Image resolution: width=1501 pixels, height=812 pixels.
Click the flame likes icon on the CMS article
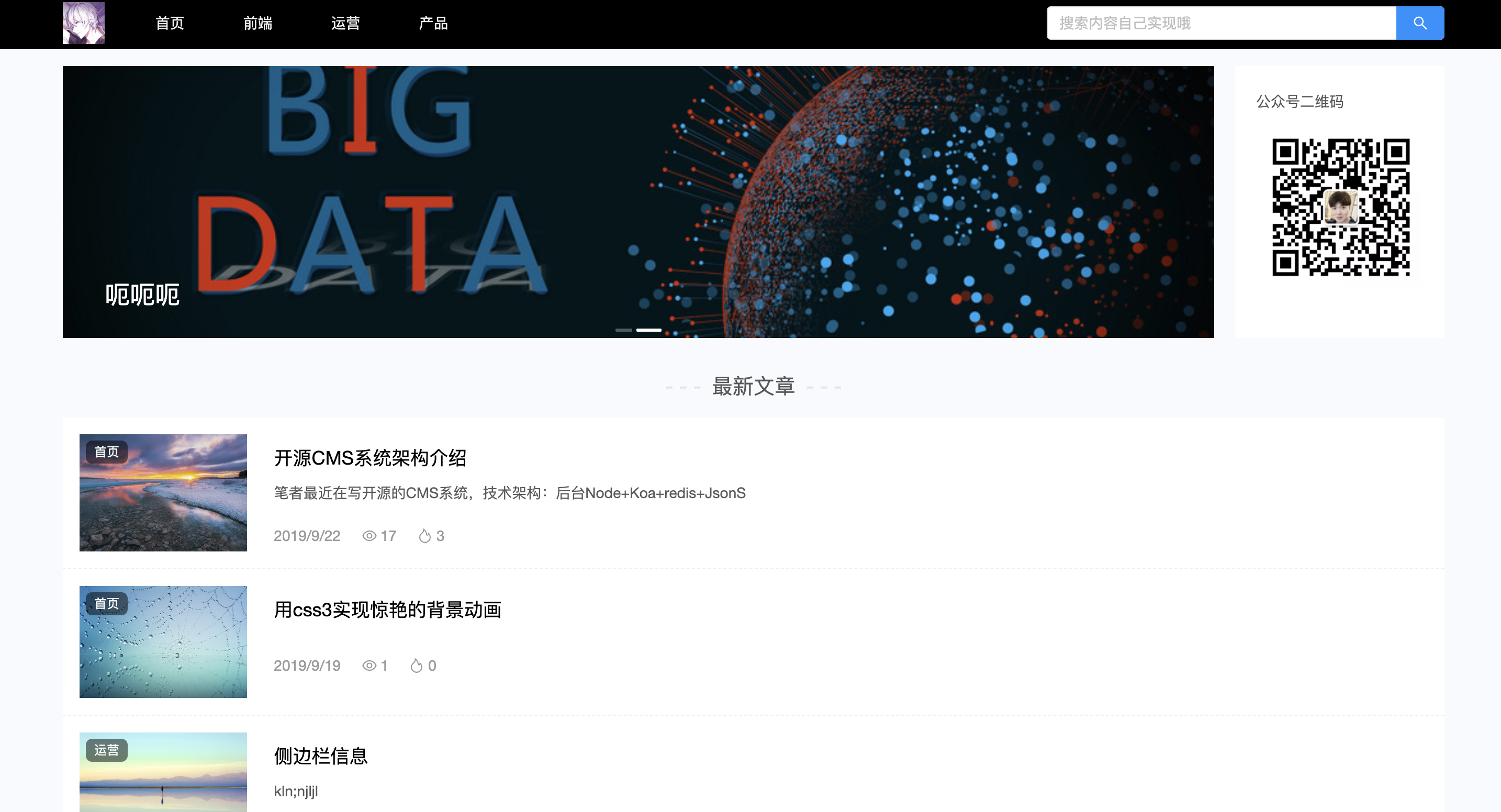[425, 536]
